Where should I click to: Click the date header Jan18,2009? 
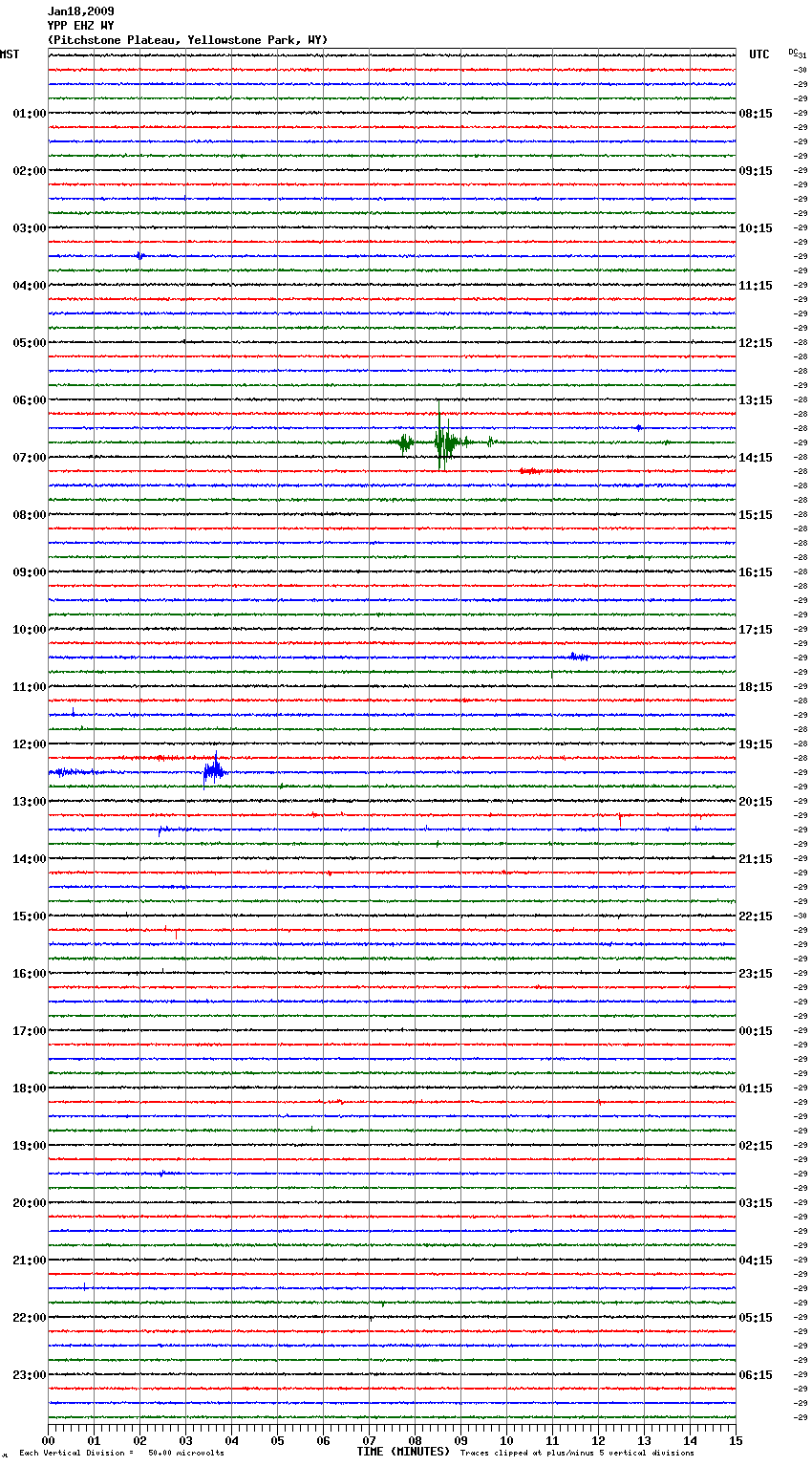click(x=80, y=11)
